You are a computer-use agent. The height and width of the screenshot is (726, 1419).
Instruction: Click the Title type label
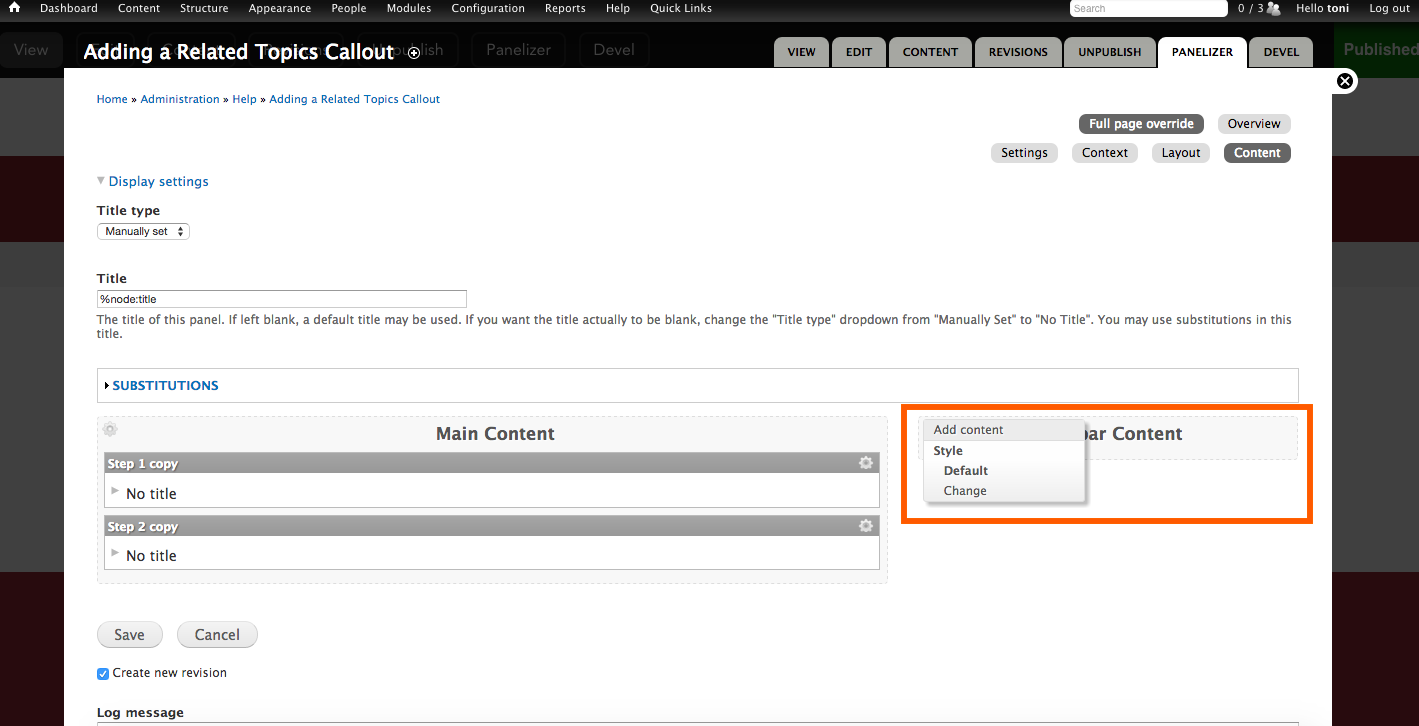pyautogui.click(x=128, y=211)
